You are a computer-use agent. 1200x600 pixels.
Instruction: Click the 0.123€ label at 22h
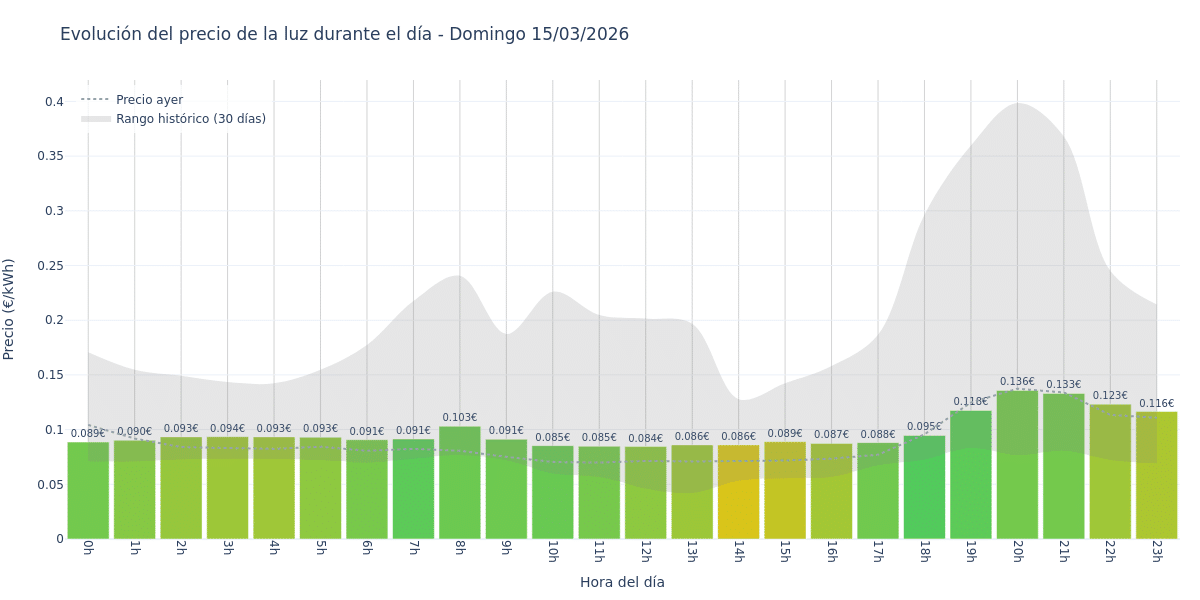(1110, 396)
